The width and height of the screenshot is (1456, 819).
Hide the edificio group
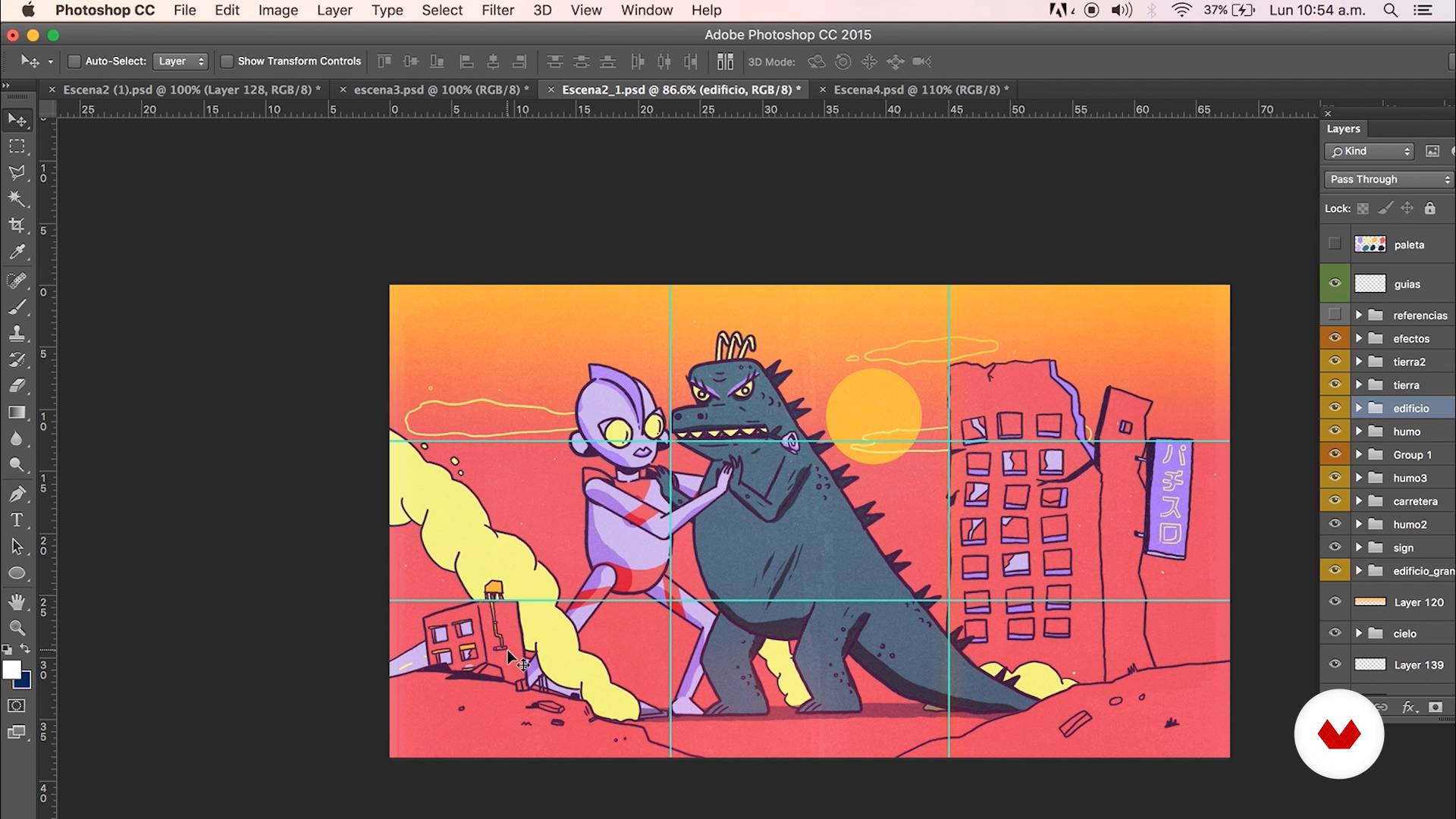1335,408
